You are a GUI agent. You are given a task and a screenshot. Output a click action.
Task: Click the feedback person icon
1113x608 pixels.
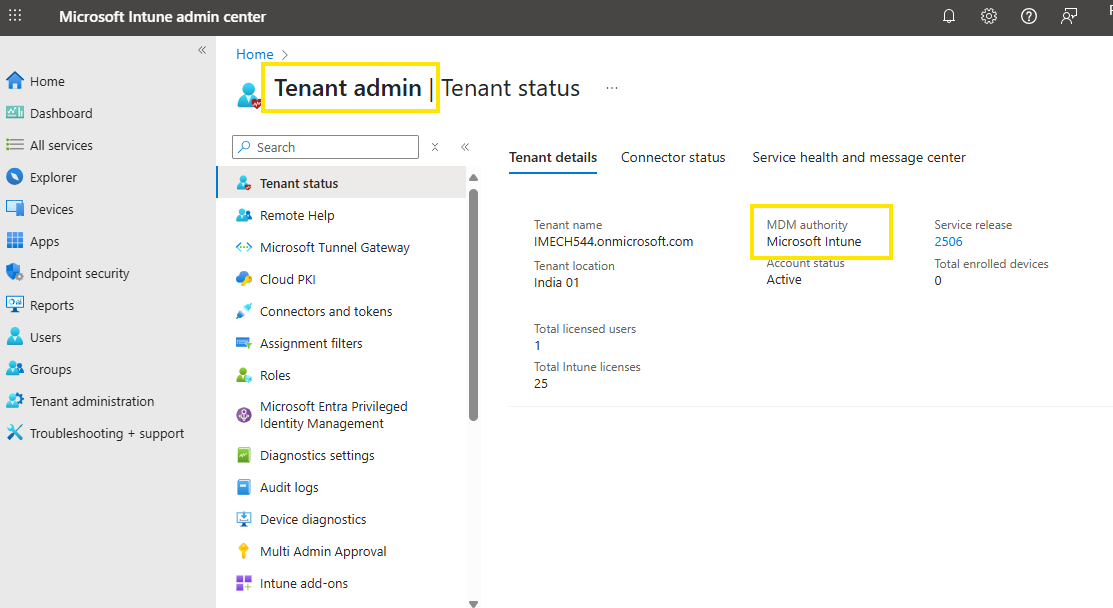click(1068, 16)
